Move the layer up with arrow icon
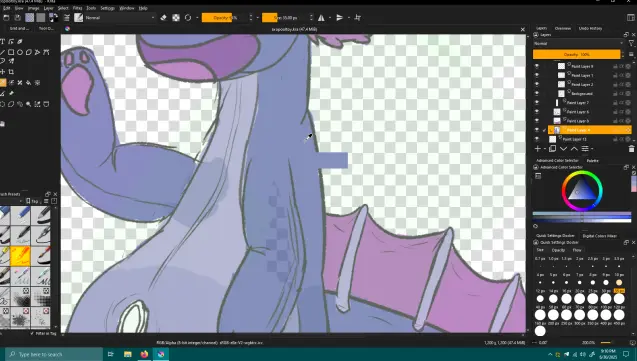637x361 pixels. coord(574,149)
